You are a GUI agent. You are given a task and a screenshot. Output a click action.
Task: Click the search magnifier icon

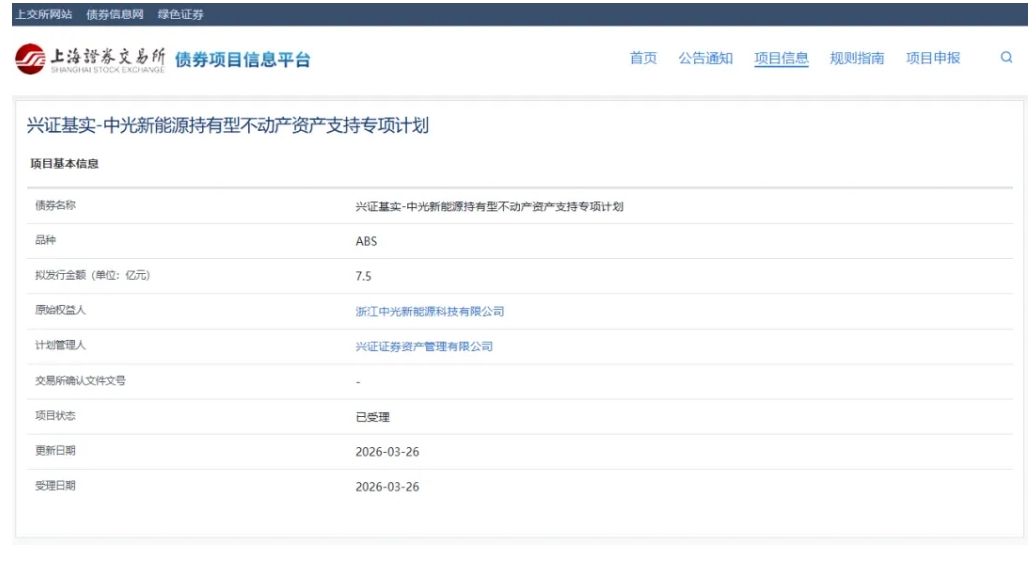pyautogui.click(x=1006, y=58)
